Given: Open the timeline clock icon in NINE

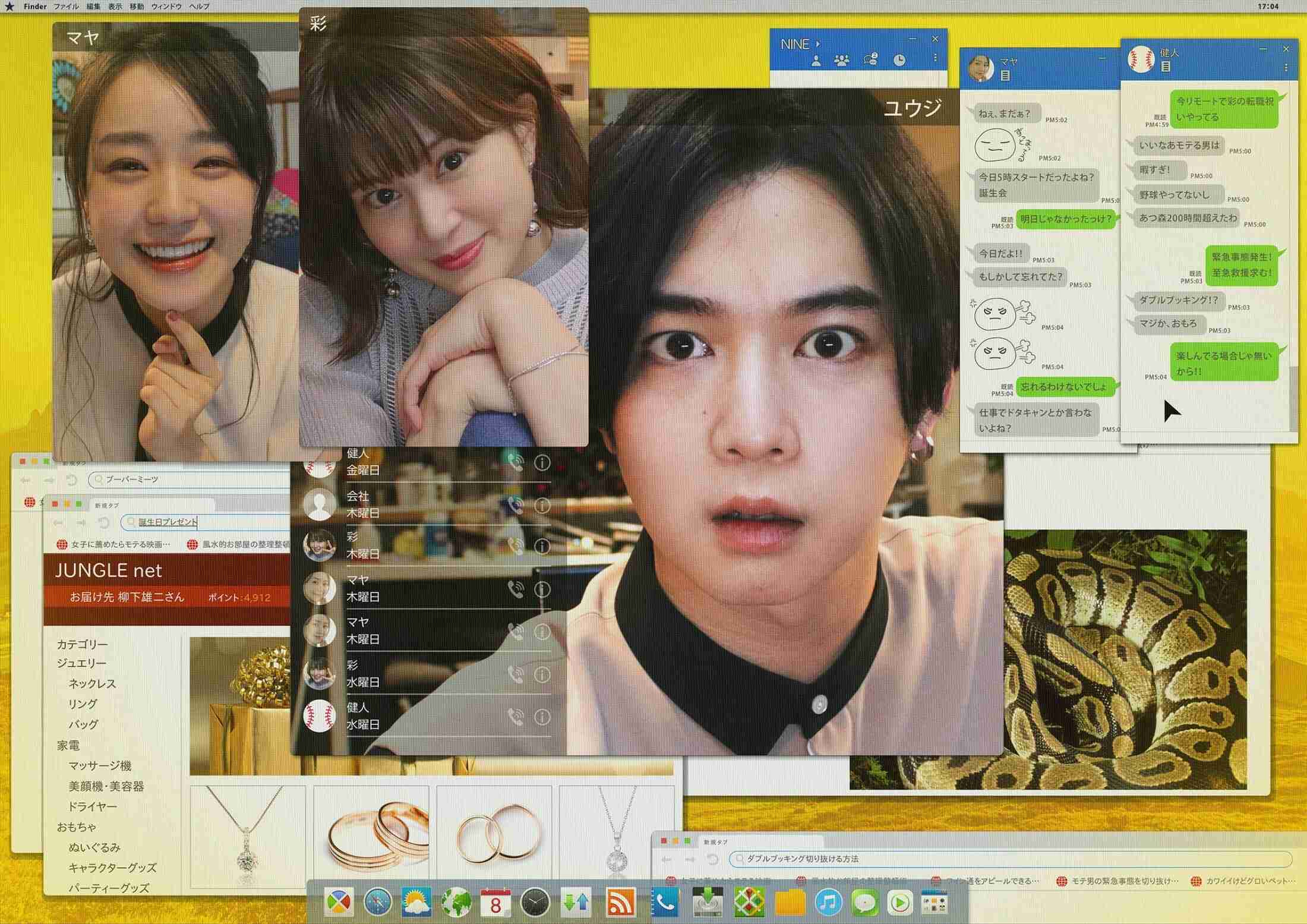Looking at the screenshot, I should (x=899, y=60).
